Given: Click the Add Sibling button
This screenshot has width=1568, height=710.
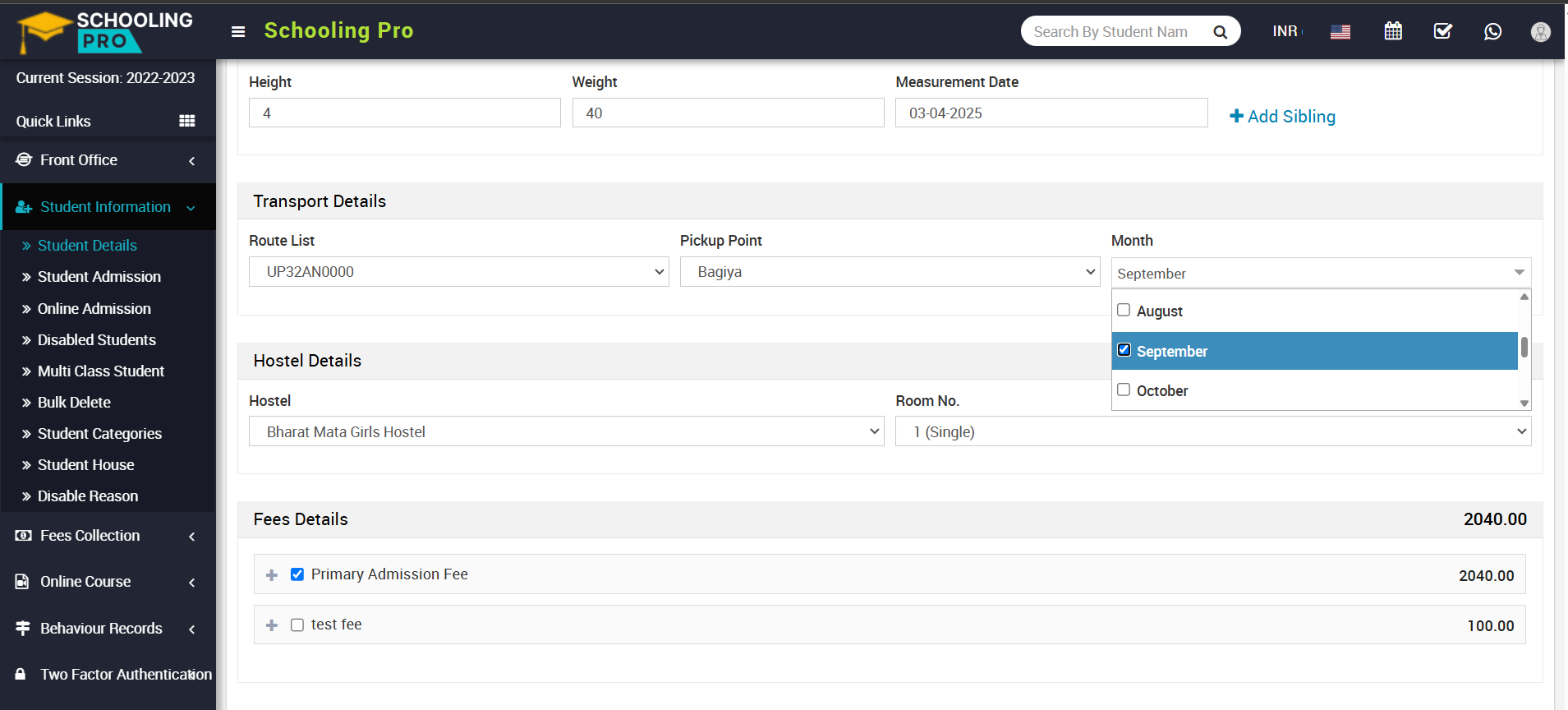Looking at the screenshot, I should tap(1282, 117).
